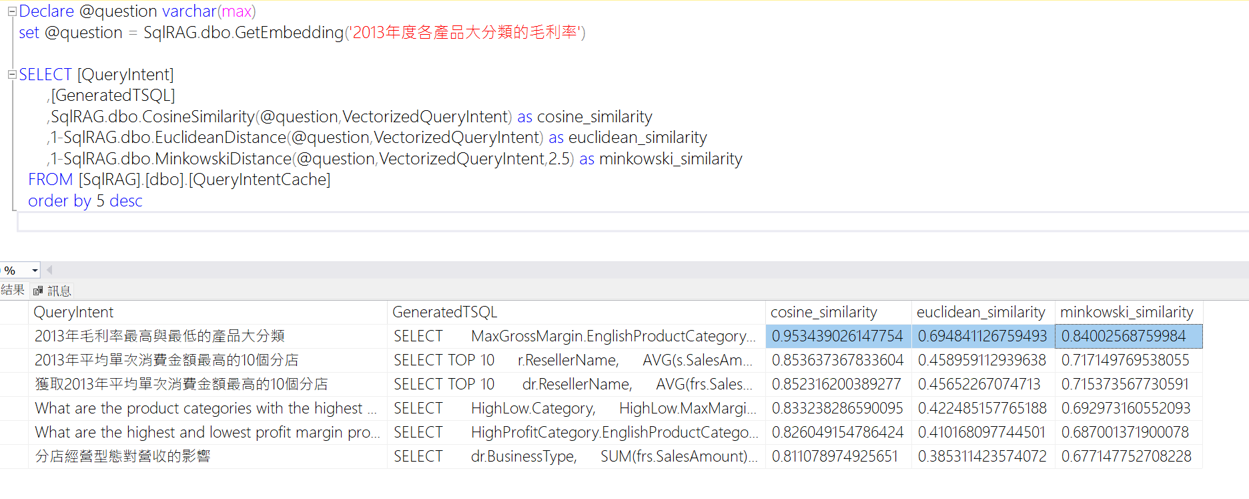The width and height of the screenshot is (1249, 499).
Task: Click the minkowski_similarity column header
Action: click(1128, 312)
